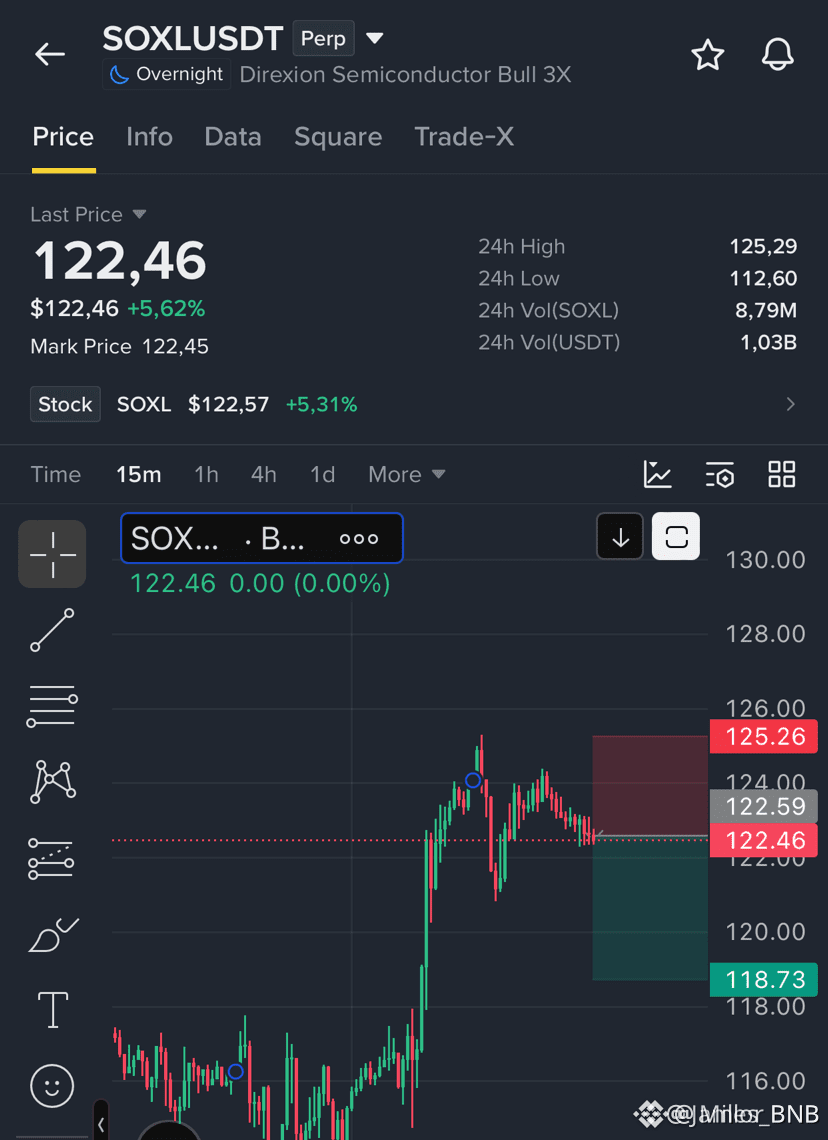Open the four-square grid layout icon

[x=782, y=474]
